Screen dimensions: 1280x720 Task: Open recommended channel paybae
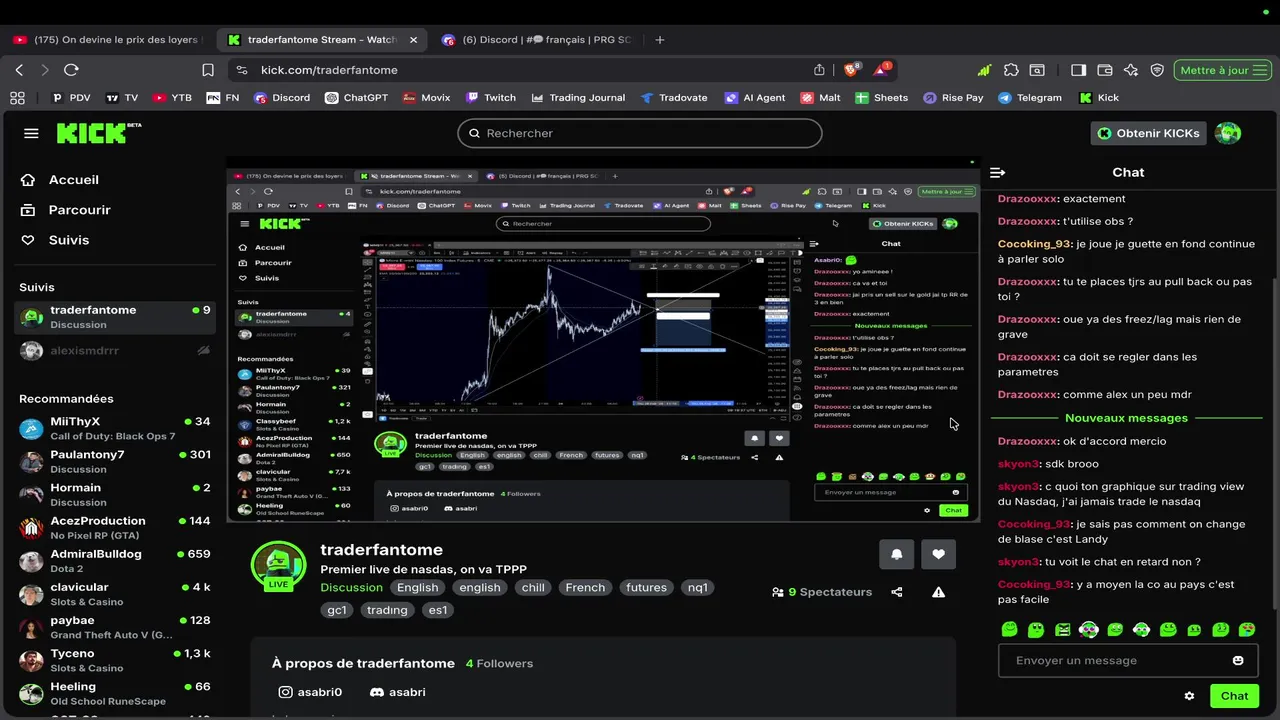[x=116, y=627]
